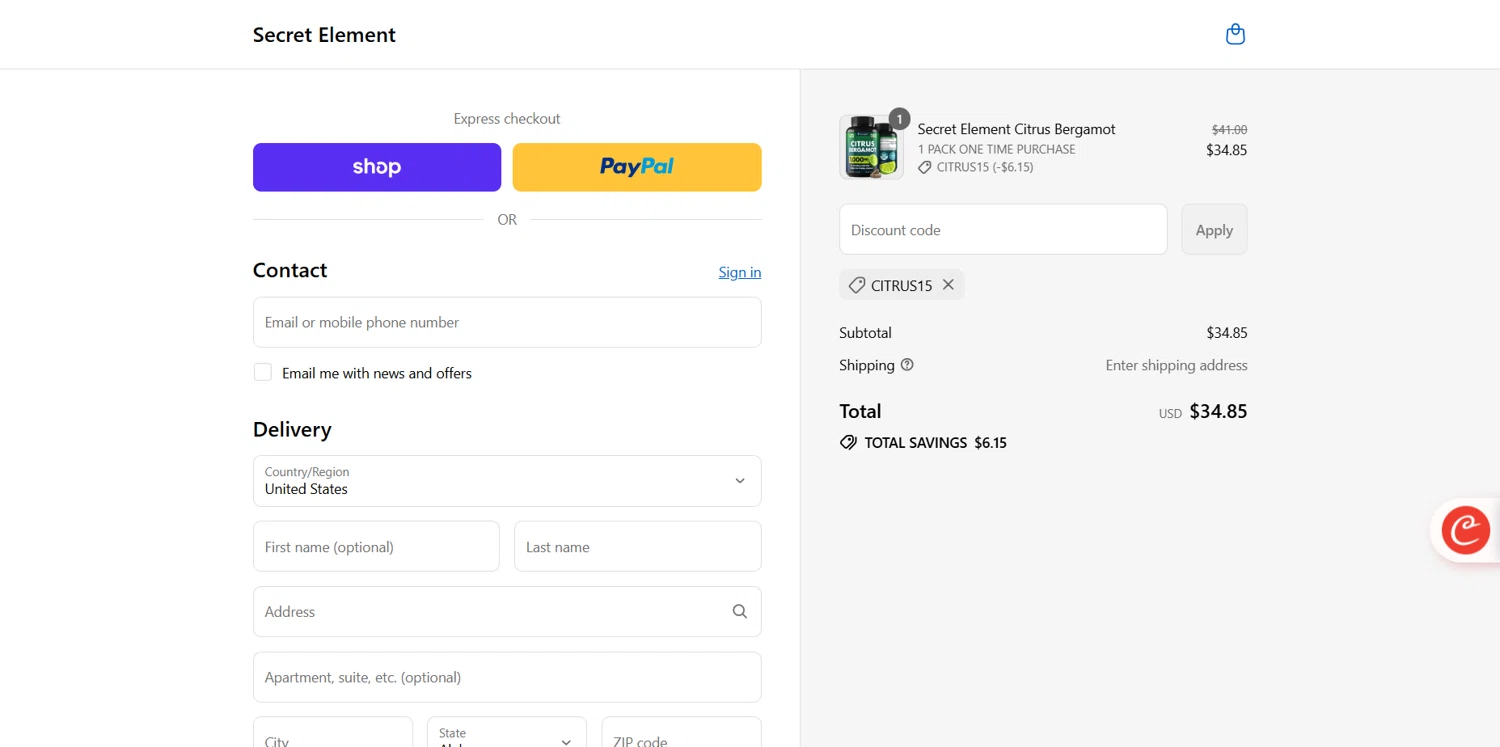The height and width of the screenshot is (747, 1500).
Task: Open the shopping bag cart icon
Action: click(x=1235, y=34)
